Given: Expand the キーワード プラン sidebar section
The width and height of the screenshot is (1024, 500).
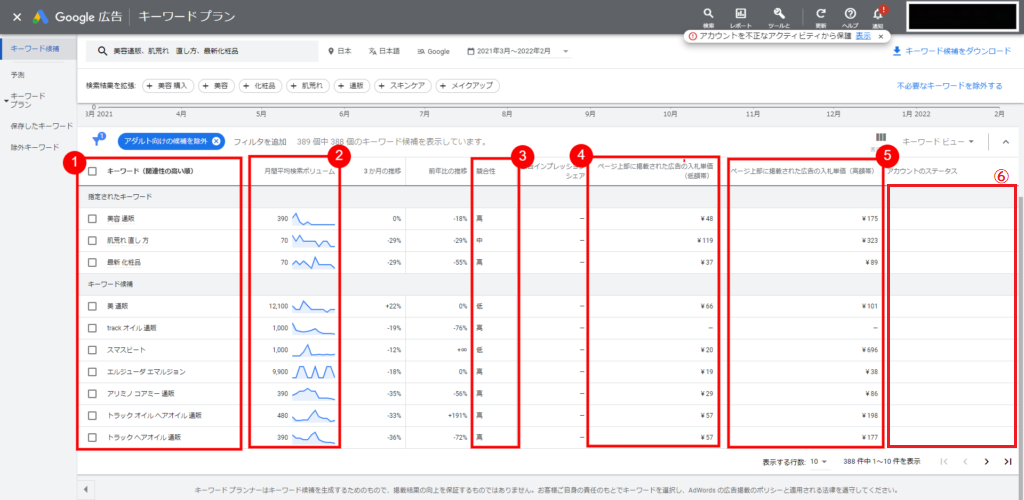Looking at the screenshot, I should coord(28,100).
